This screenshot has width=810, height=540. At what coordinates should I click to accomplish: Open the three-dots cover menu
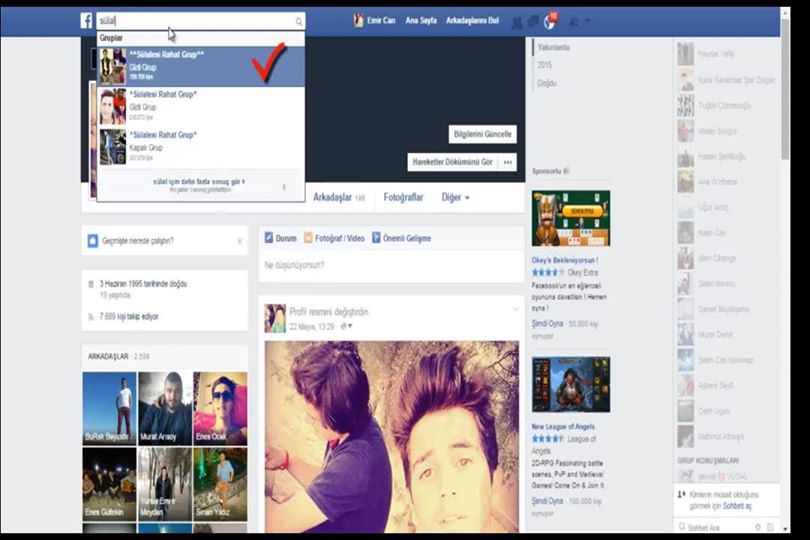tap(507, 162)
